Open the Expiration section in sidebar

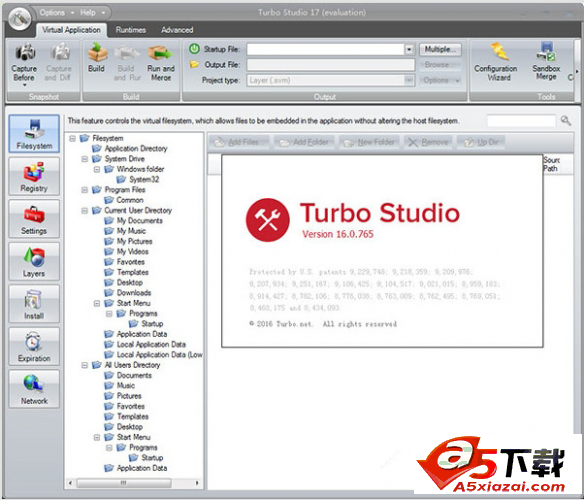[x=34, y=346]
